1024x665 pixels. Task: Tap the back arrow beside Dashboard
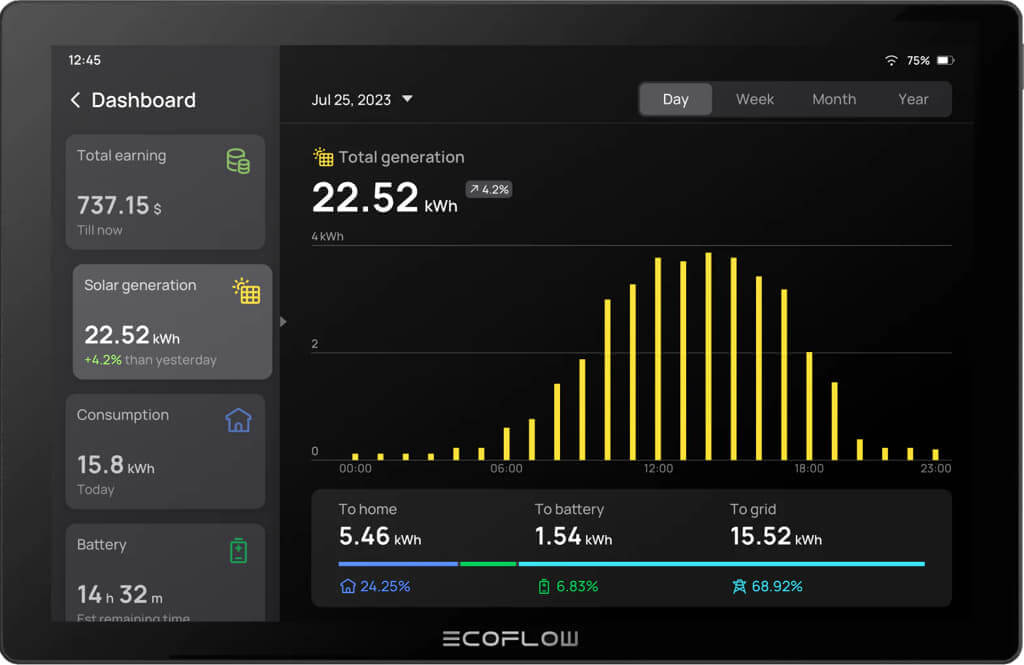pyautogui.click(x=75, y=100)
